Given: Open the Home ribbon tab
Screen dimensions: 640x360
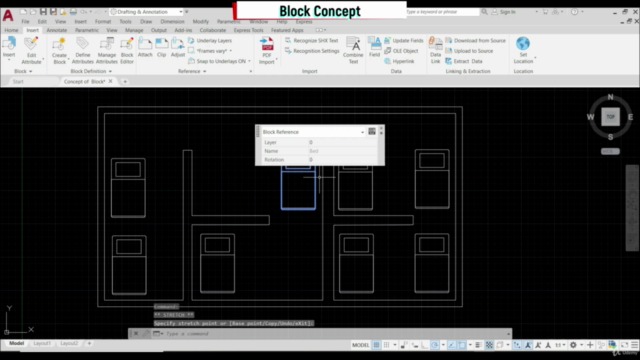Looking at the screenshot, I should pyautogui.click(x=11, y=30).
